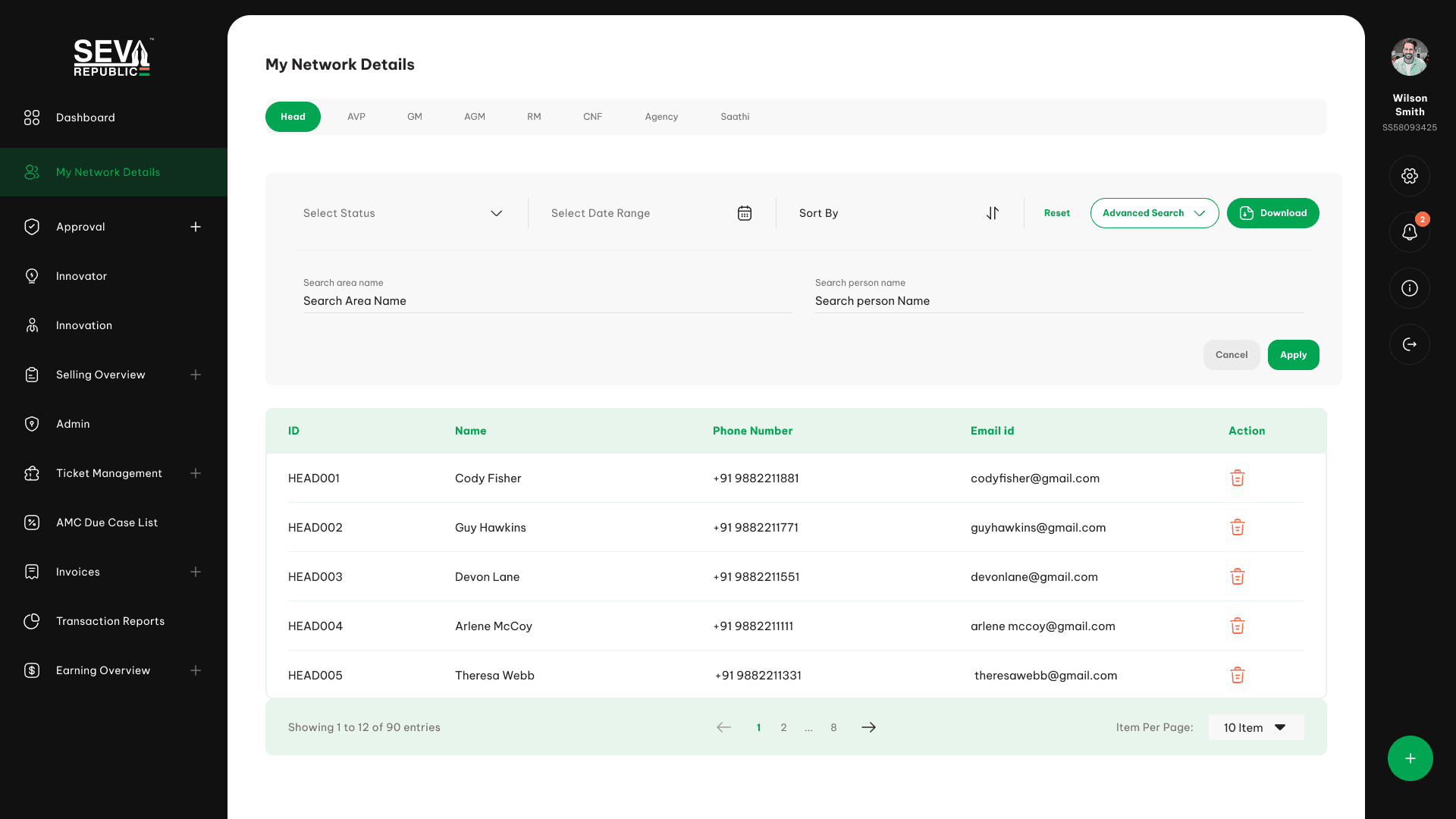1456x819 pixels.
Task: Switch to the Saathi tab
Action: pyautogui.click(x=735, y=117)
